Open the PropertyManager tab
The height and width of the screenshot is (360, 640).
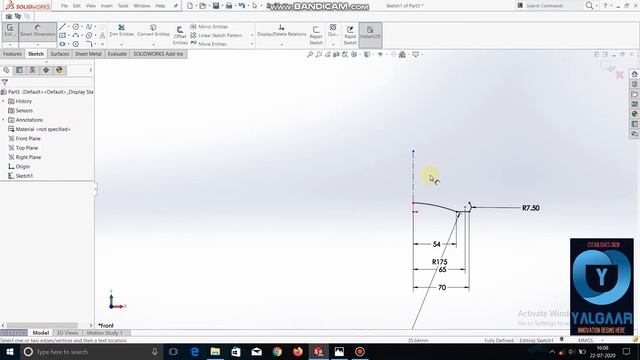click(x=19, y=70)
